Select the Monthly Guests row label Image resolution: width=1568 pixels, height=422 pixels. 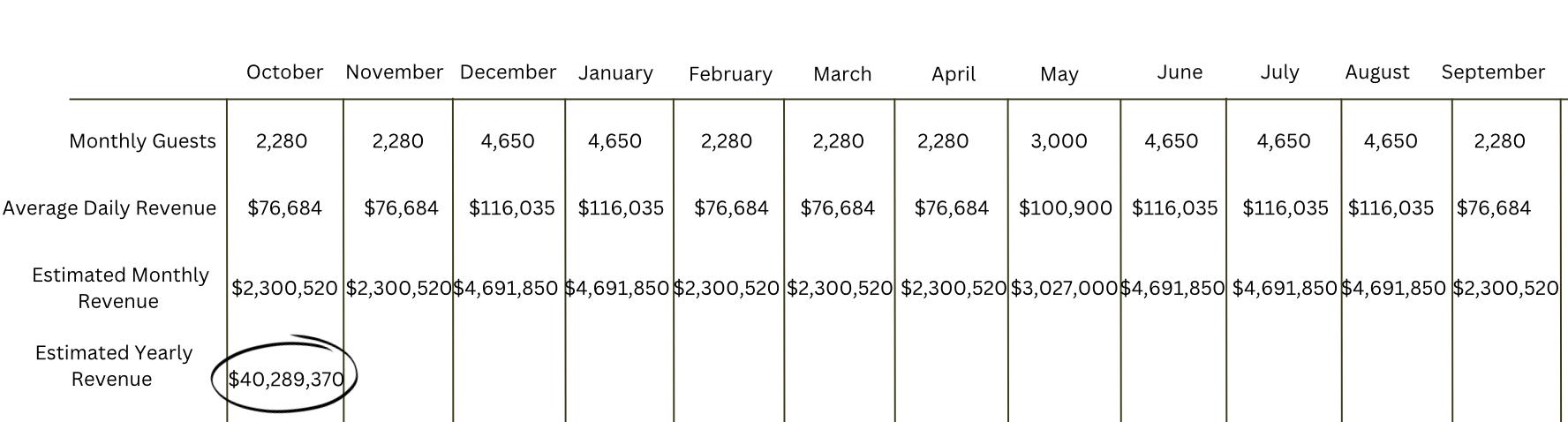pyautogui.click(x=142, y=141)
